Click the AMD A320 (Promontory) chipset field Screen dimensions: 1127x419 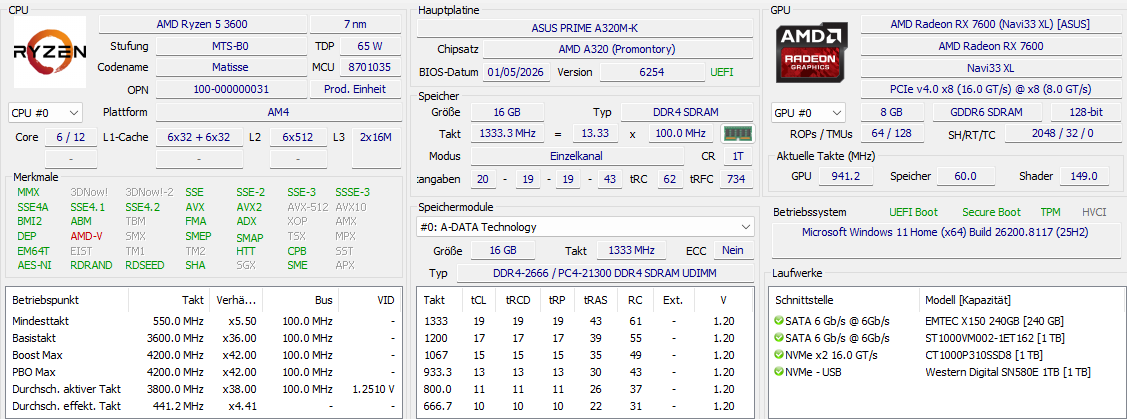617,50
